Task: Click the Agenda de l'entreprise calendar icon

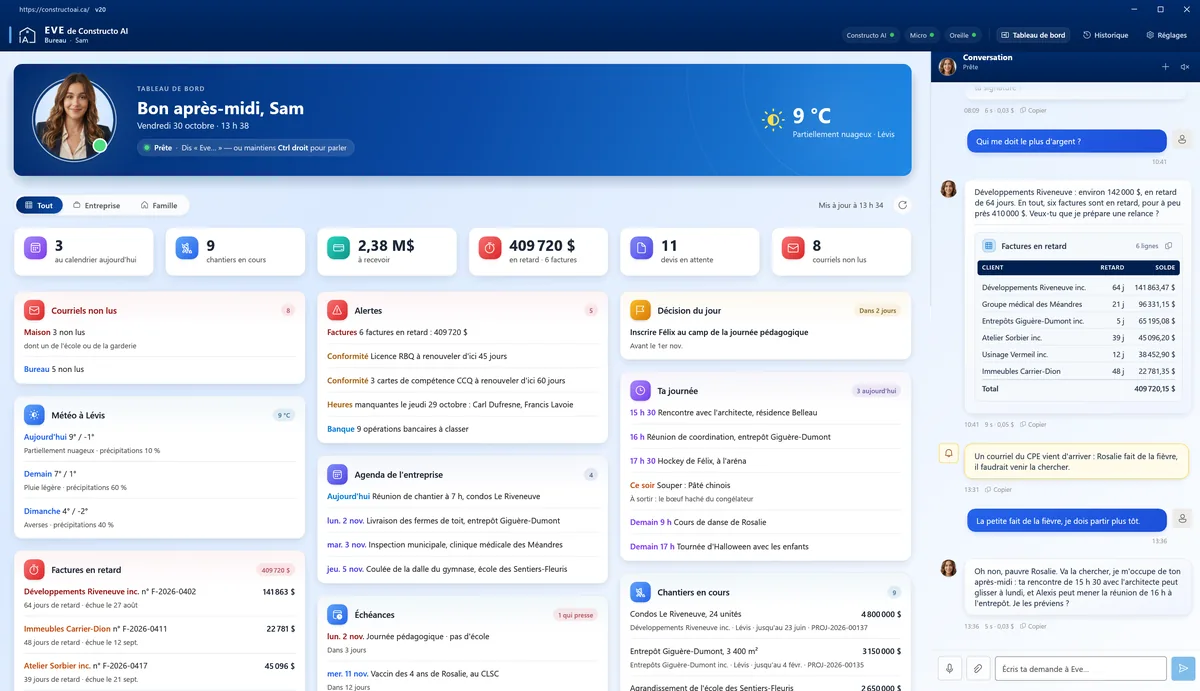Action: click(x=337, y=474)
